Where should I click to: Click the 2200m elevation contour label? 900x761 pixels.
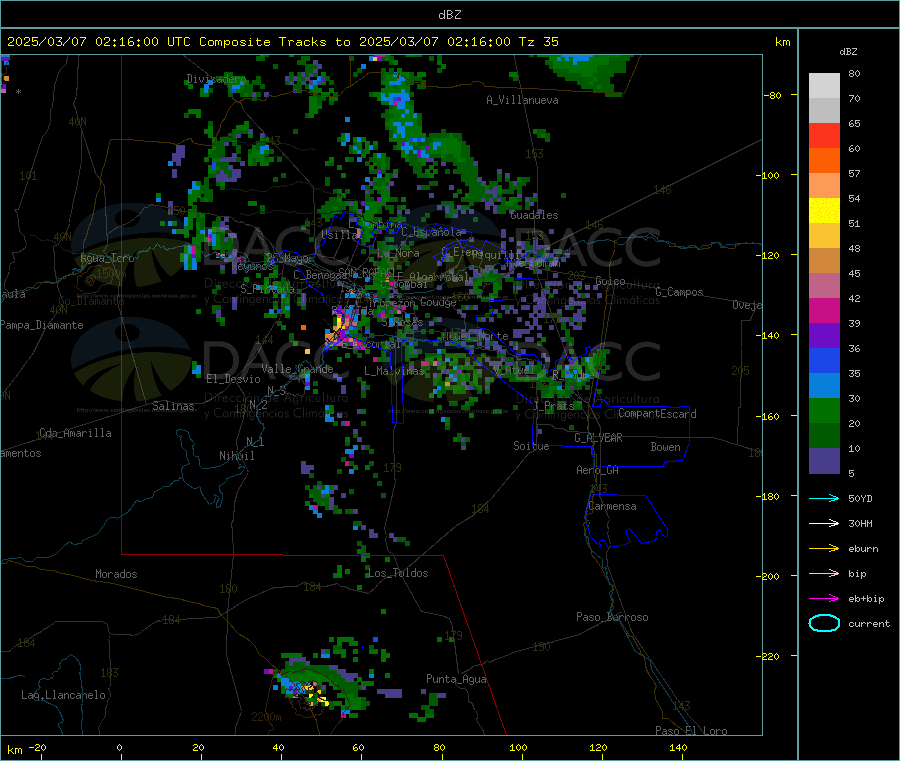[266, 717]
